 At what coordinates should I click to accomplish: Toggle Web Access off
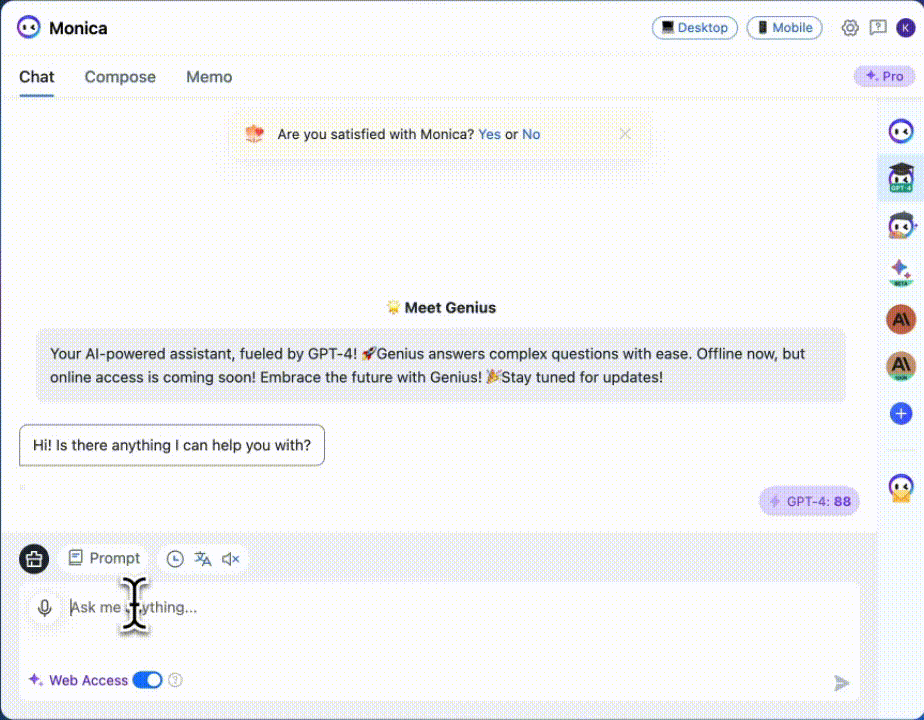pyautogui.click(x=147, y=679)
